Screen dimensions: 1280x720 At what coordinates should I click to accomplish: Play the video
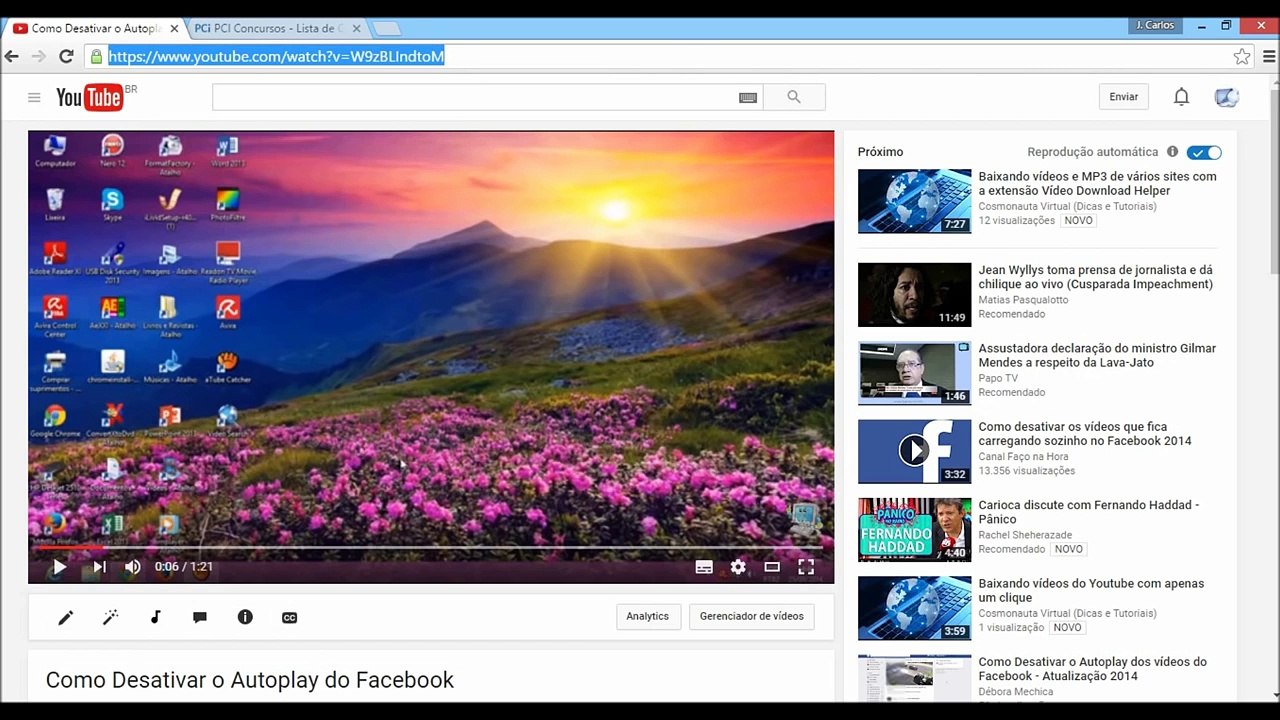(x=59, y=567)
